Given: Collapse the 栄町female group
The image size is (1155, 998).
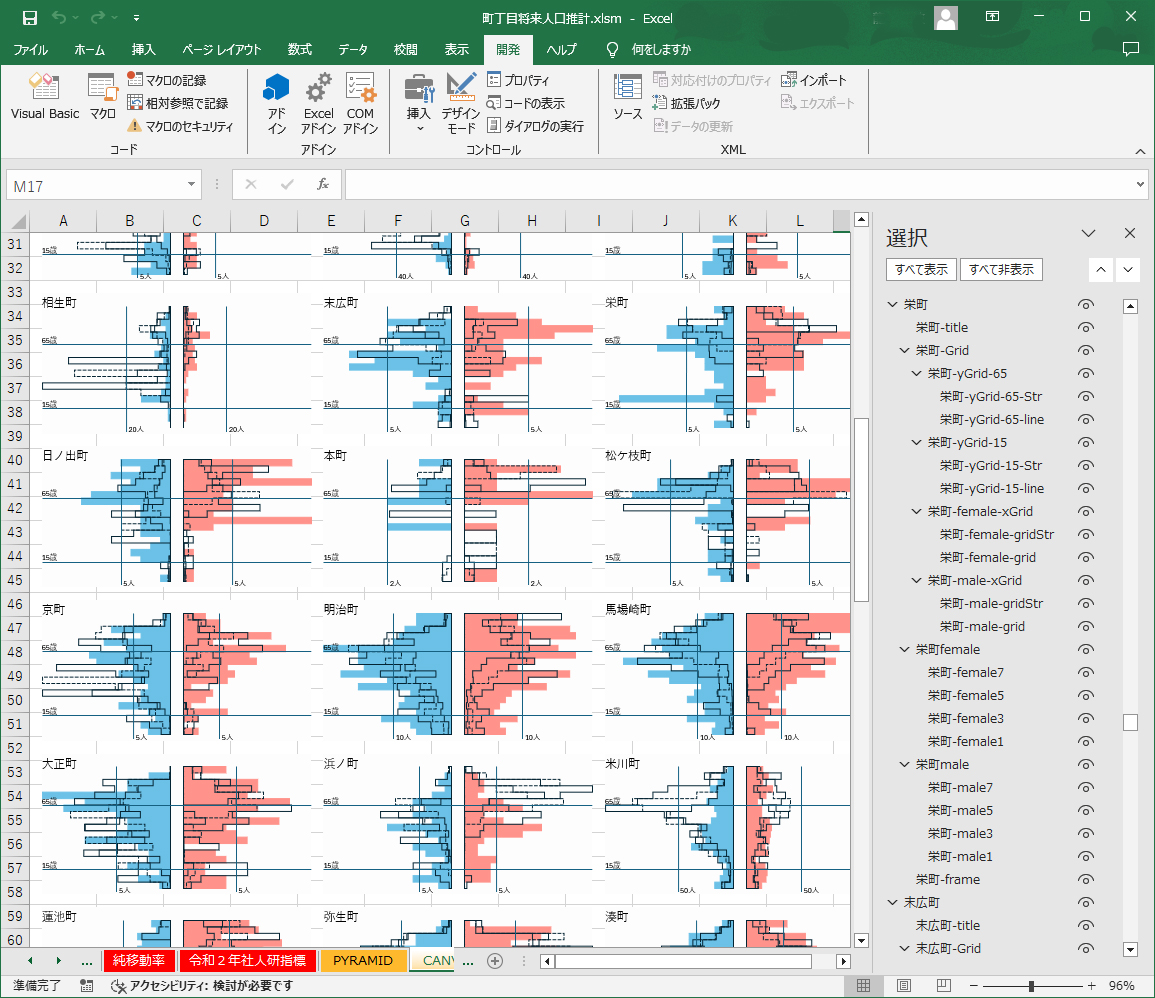Looking at the screenshot, I should click(906, 649).
